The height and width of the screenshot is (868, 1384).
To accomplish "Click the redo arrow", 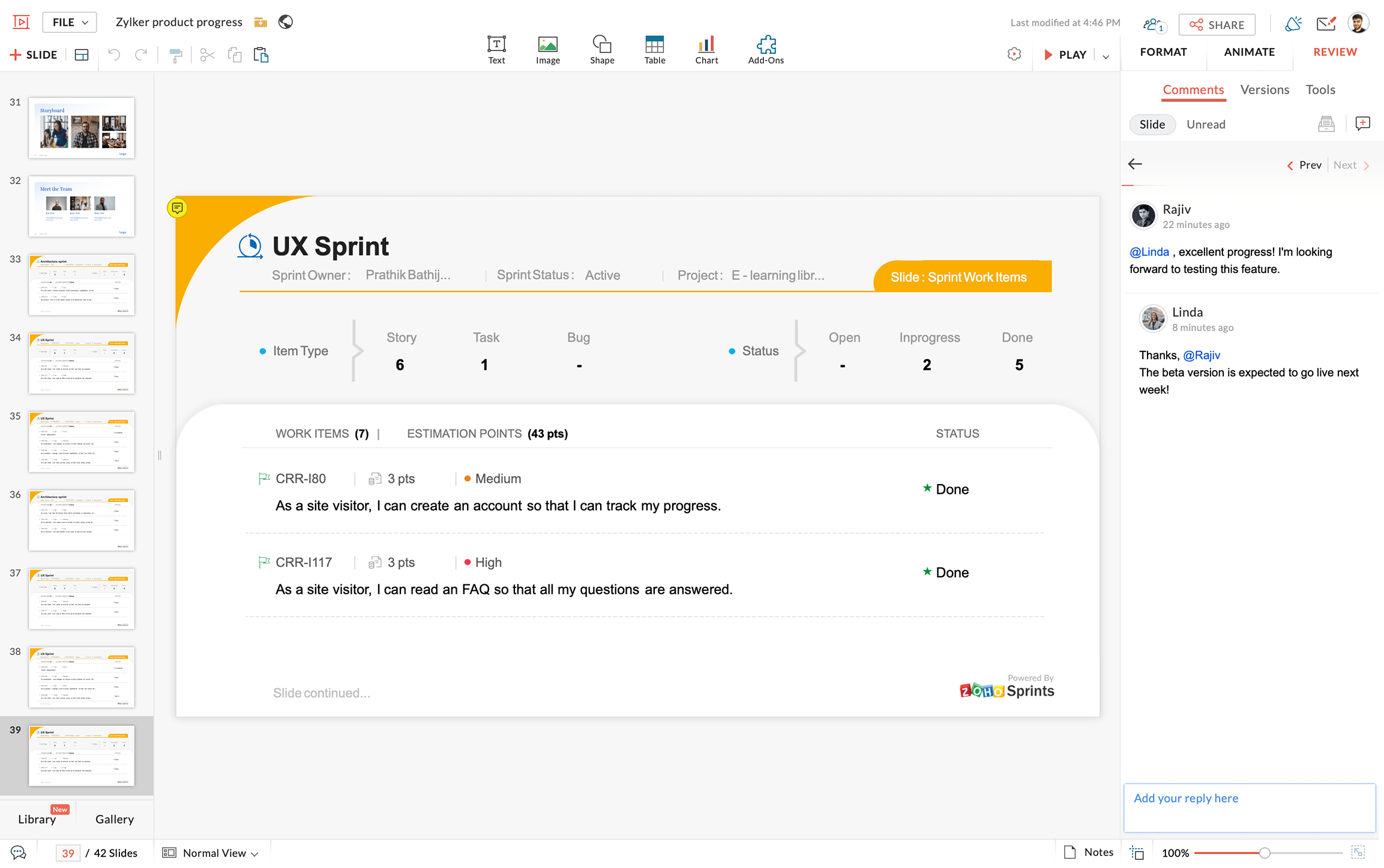I will pyautogui.click(x=141, y=55).
